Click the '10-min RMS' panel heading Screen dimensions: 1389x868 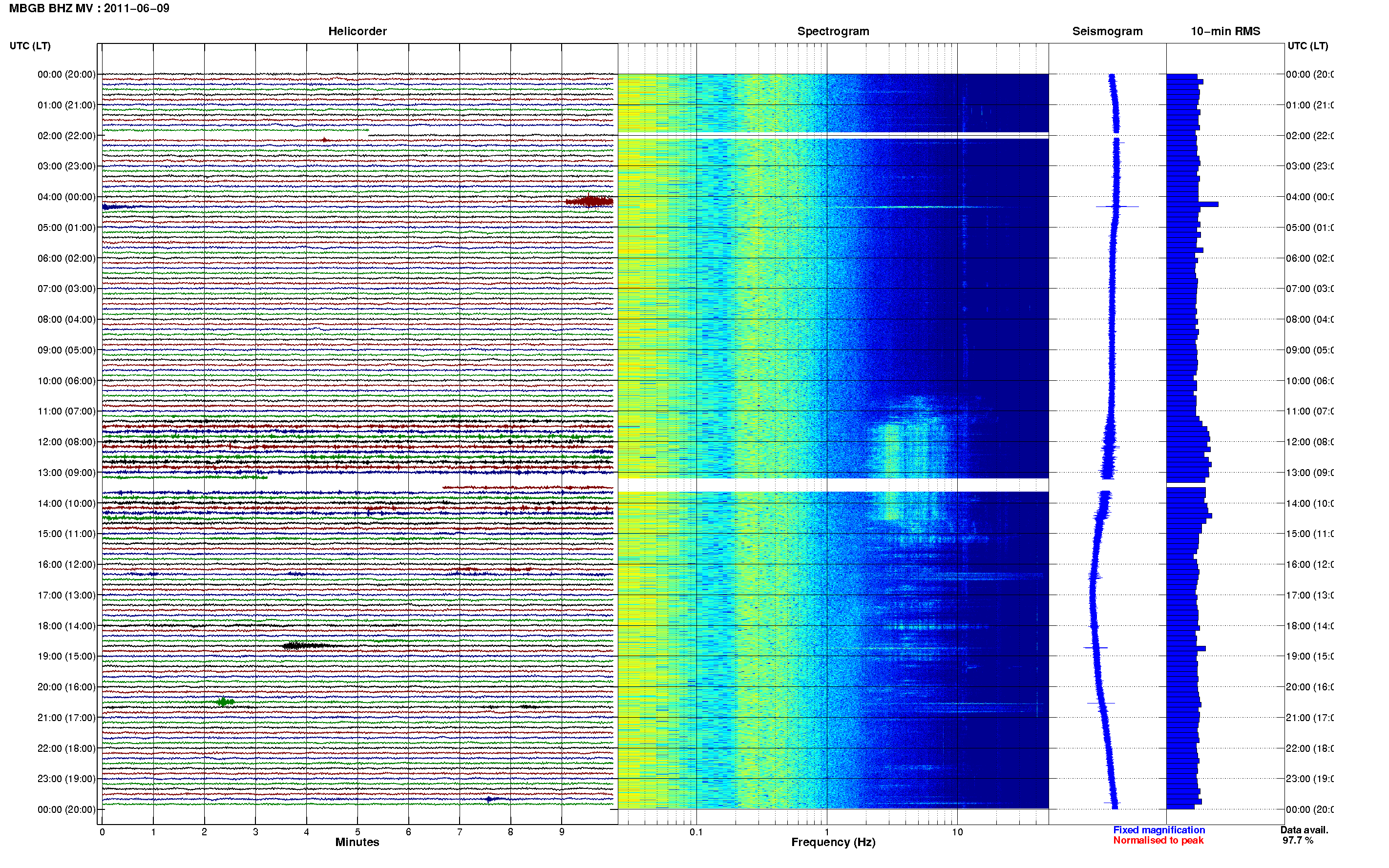(x=1225, y=32)
